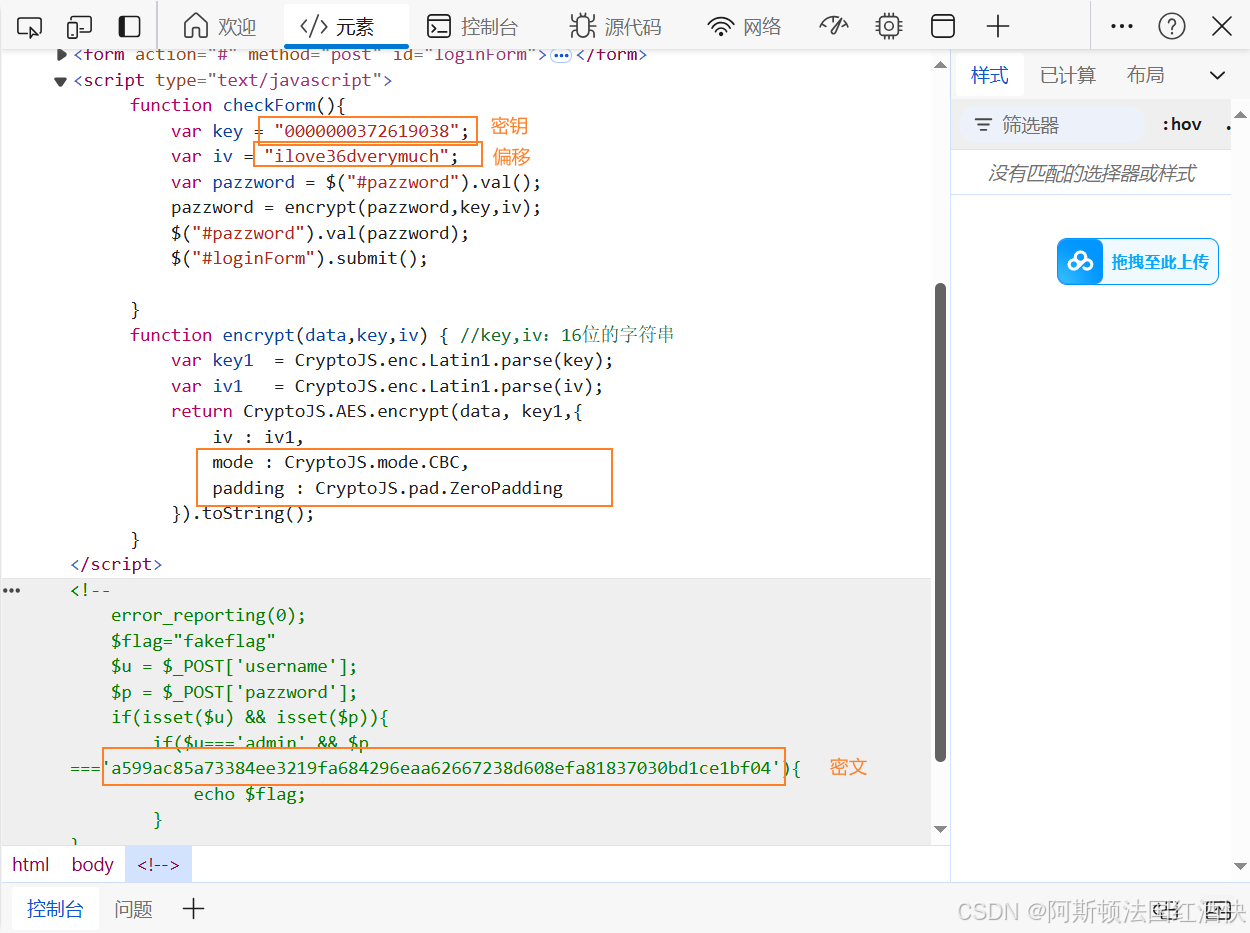Toggle the :hov element state button

point(1182,124)
